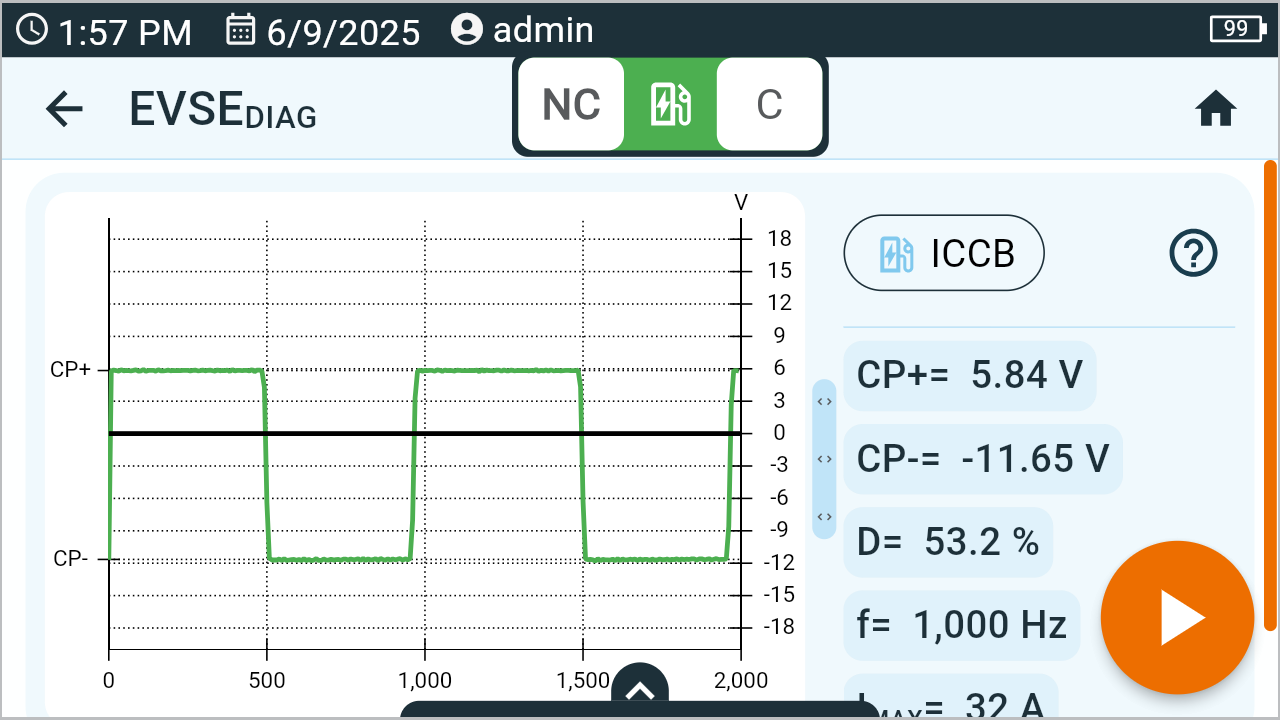Image resolution: width=1280 pixels, height=720 pixels.
Task: Click the lower graph cursor handle
Action: point(824,517)
